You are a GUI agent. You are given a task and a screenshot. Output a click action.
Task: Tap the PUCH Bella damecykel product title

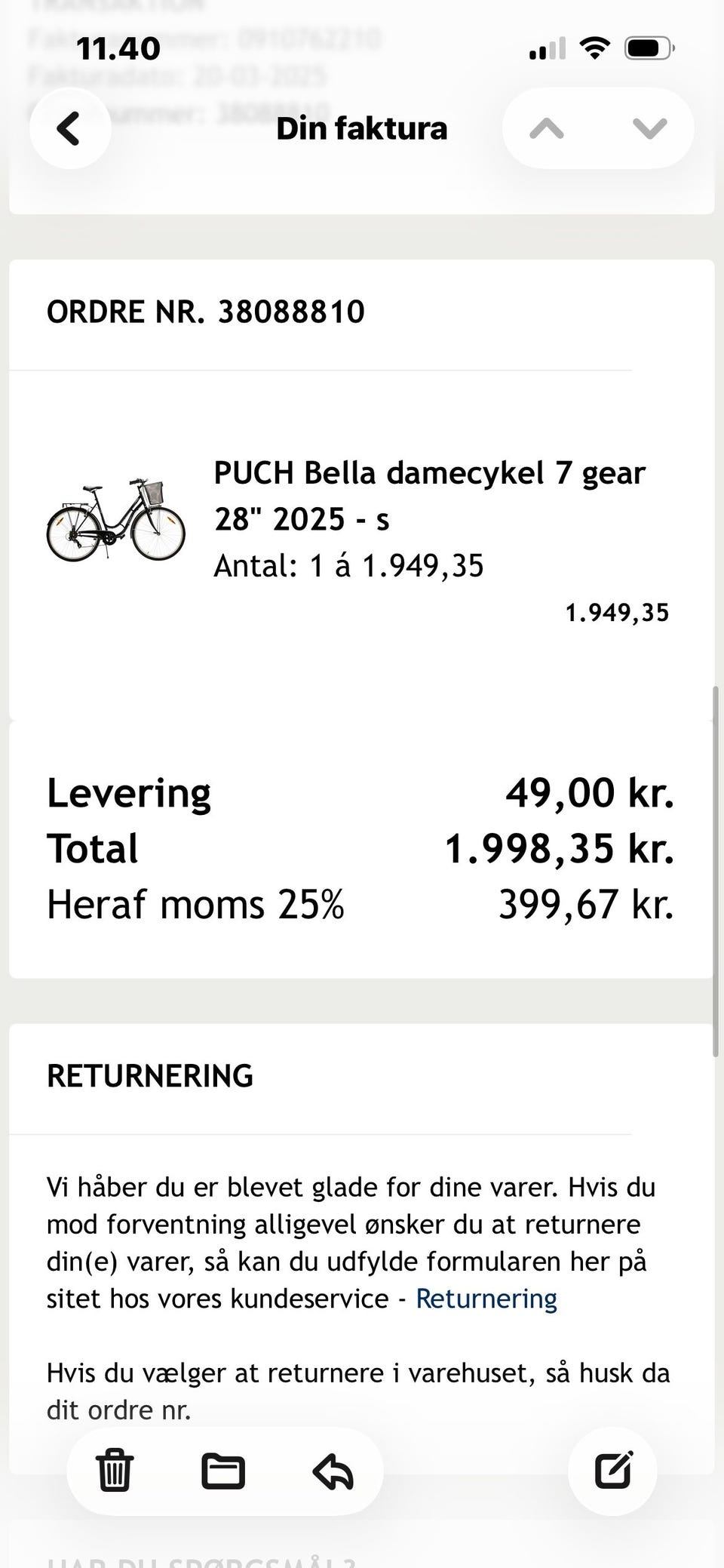pos(429,495)
